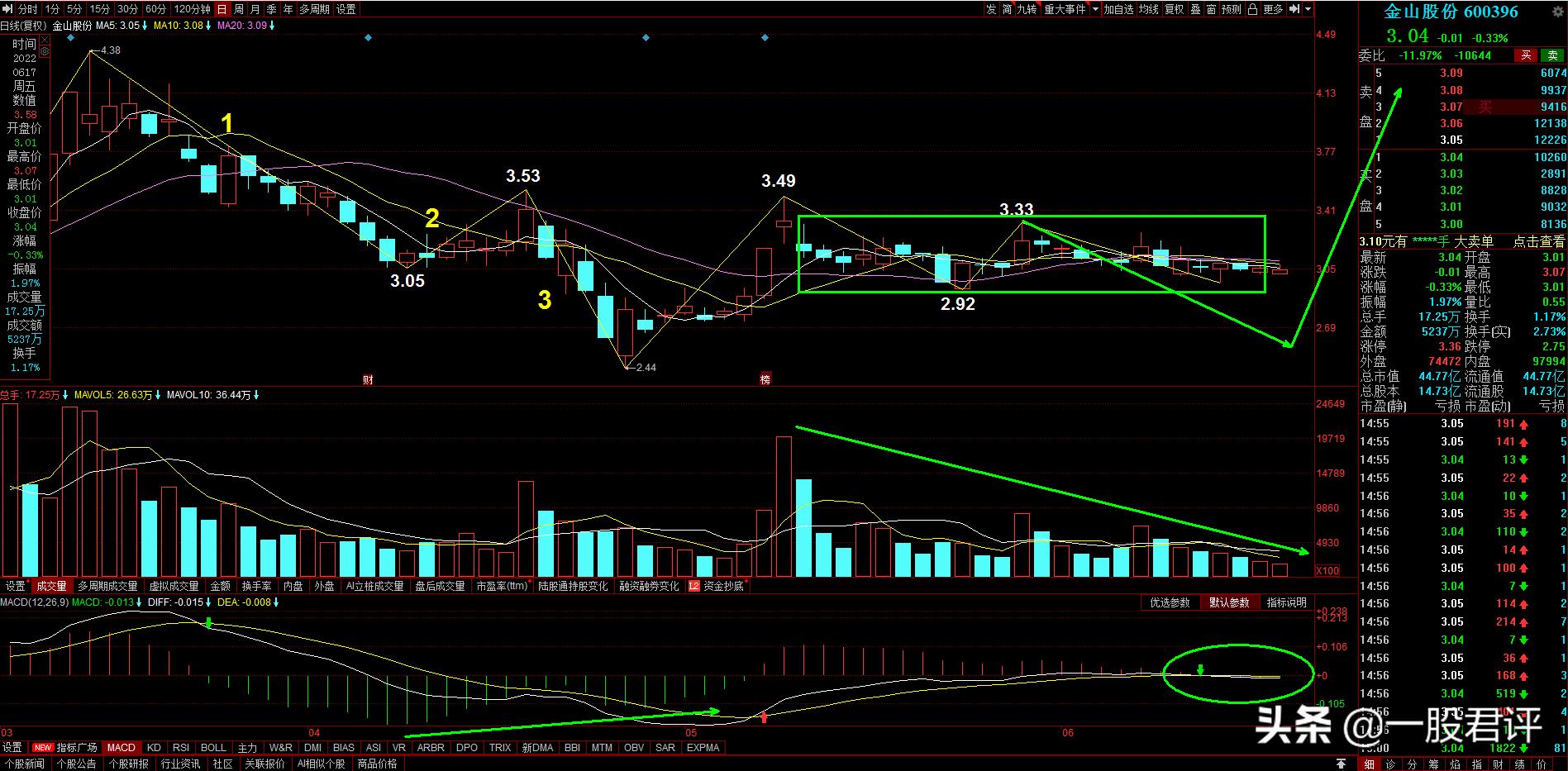Click the NEW badge by 指标广场
The image size is (1568, 771).
[43, 748]
